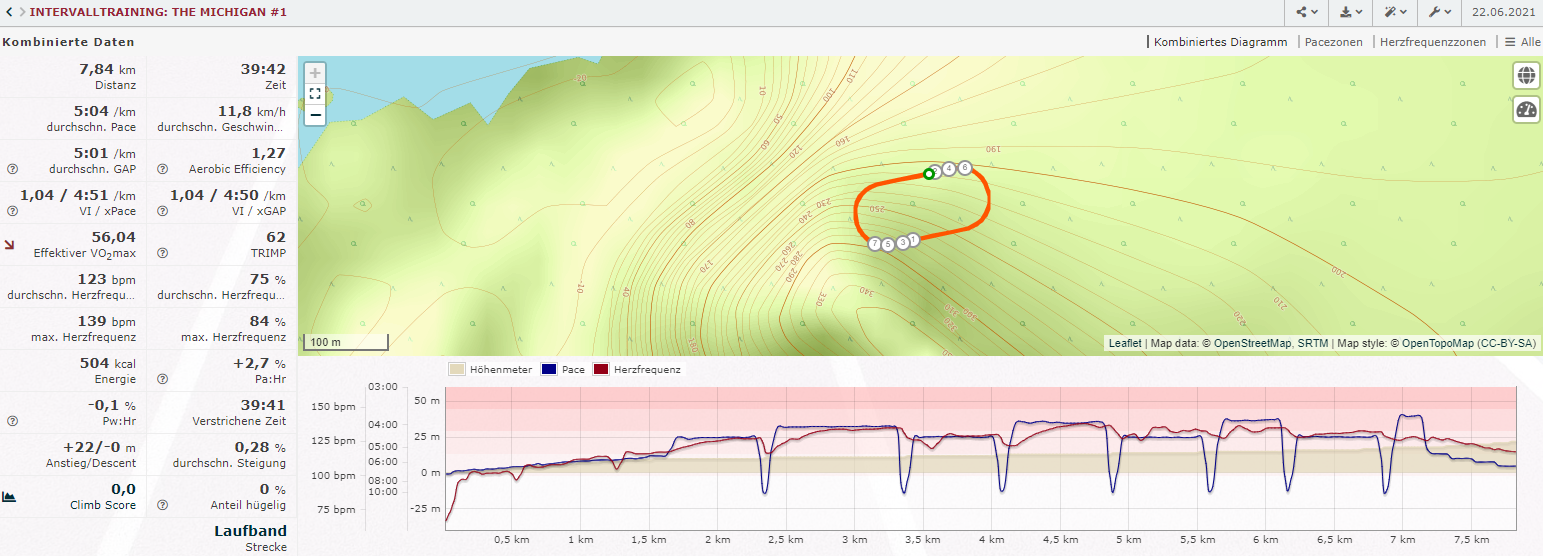Image resolution: width=1543 pixels, height=556 pixels.
Task: Click the Alle menu link
Action: (1523, 42)
